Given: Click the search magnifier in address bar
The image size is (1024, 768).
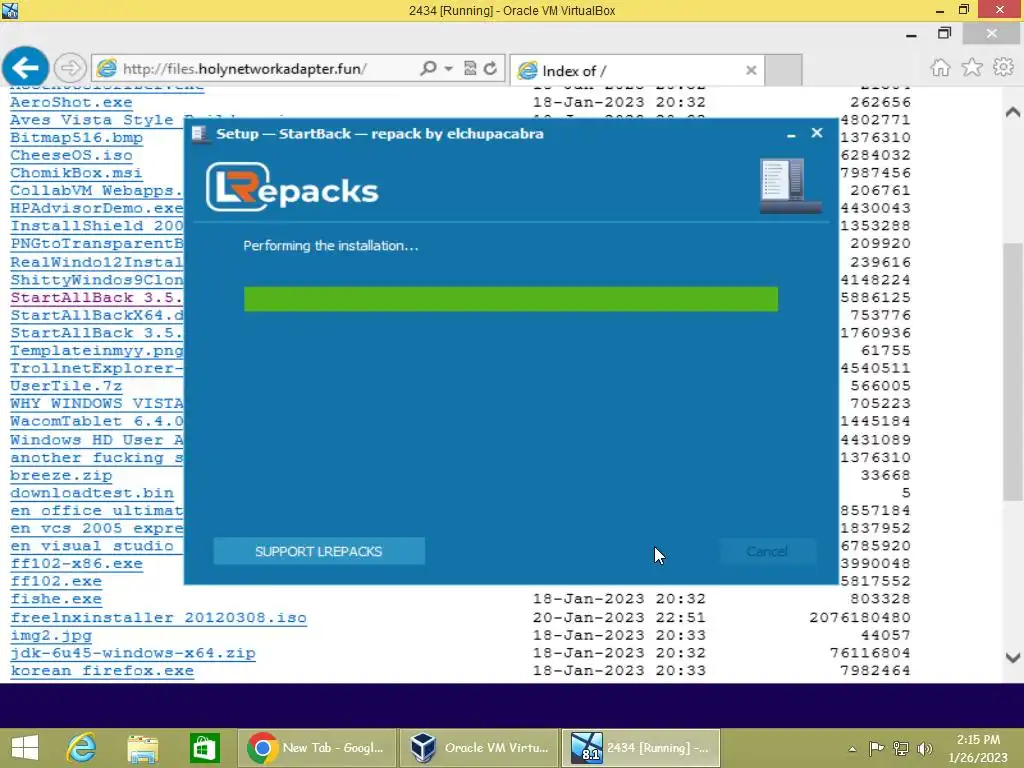Looking at the screenshot, I should pos(428,68).
